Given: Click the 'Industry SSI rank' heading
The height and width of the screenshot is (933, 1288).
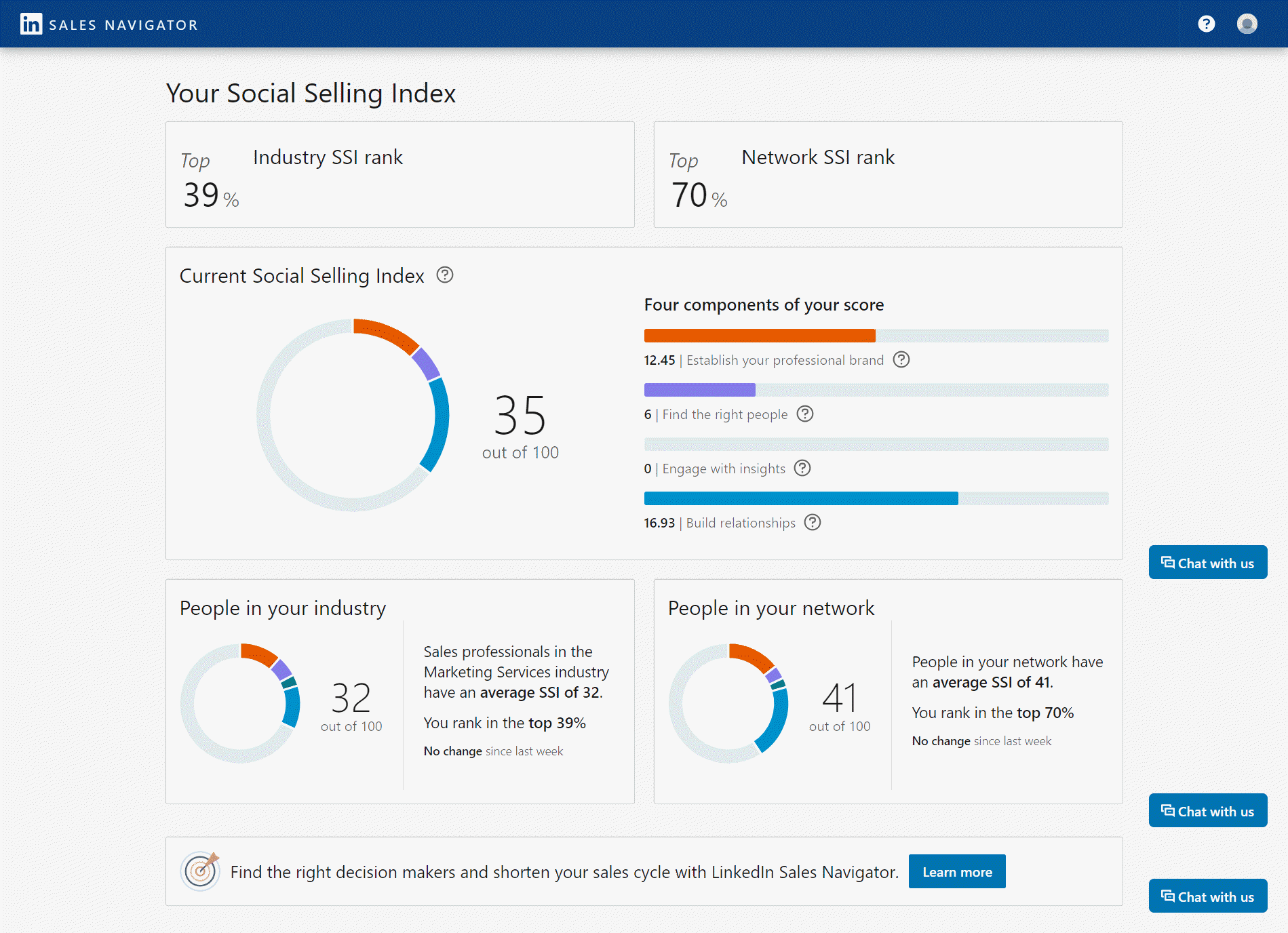Looking at the screenshot, I should 328,157.
